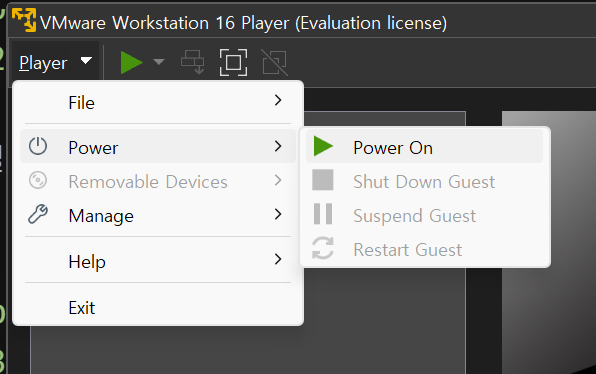Screen dimensions: 596x374
Task: Click the VMware Workstation logo icon
Action: (24, 20)
